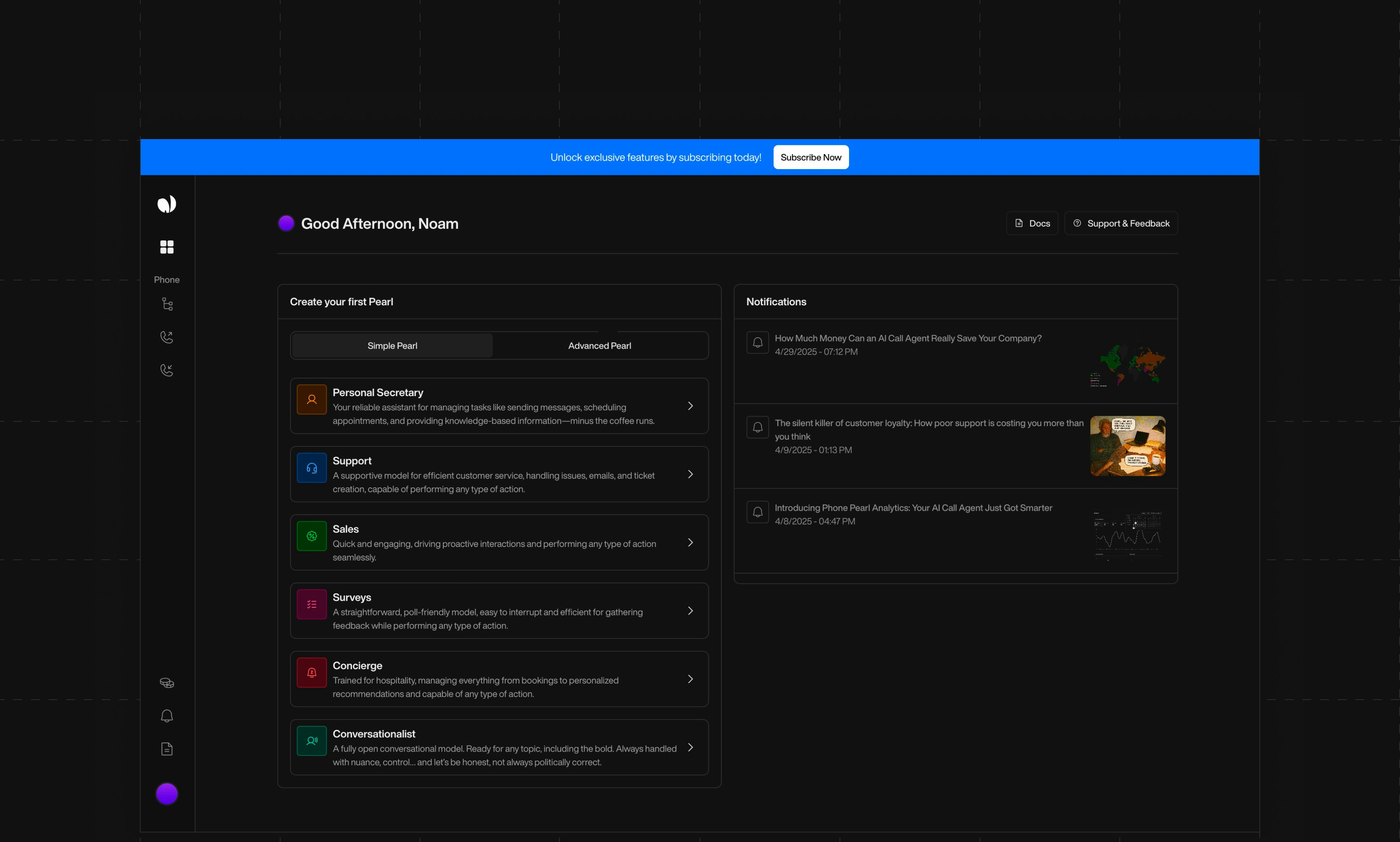Viewport: 1400px width, 842px height.
Task: Open Support & Feedback
Action: [1121, 223]
